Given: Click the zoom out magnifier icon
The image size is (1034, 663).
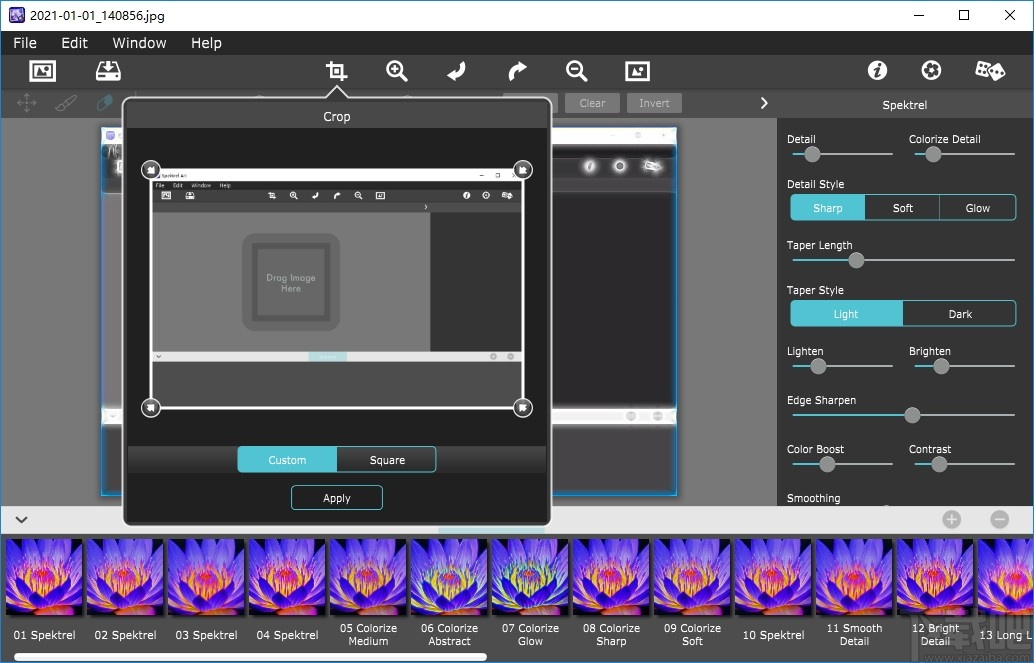Looking at the screenshot, I should pos(576,71).
